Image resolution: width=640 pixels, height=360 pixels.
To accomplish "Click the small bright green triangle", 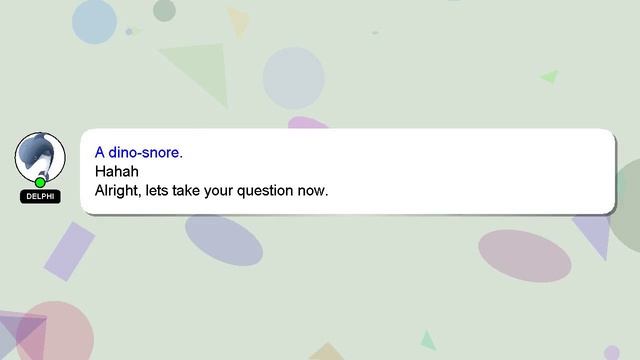I will coord(551,76).
